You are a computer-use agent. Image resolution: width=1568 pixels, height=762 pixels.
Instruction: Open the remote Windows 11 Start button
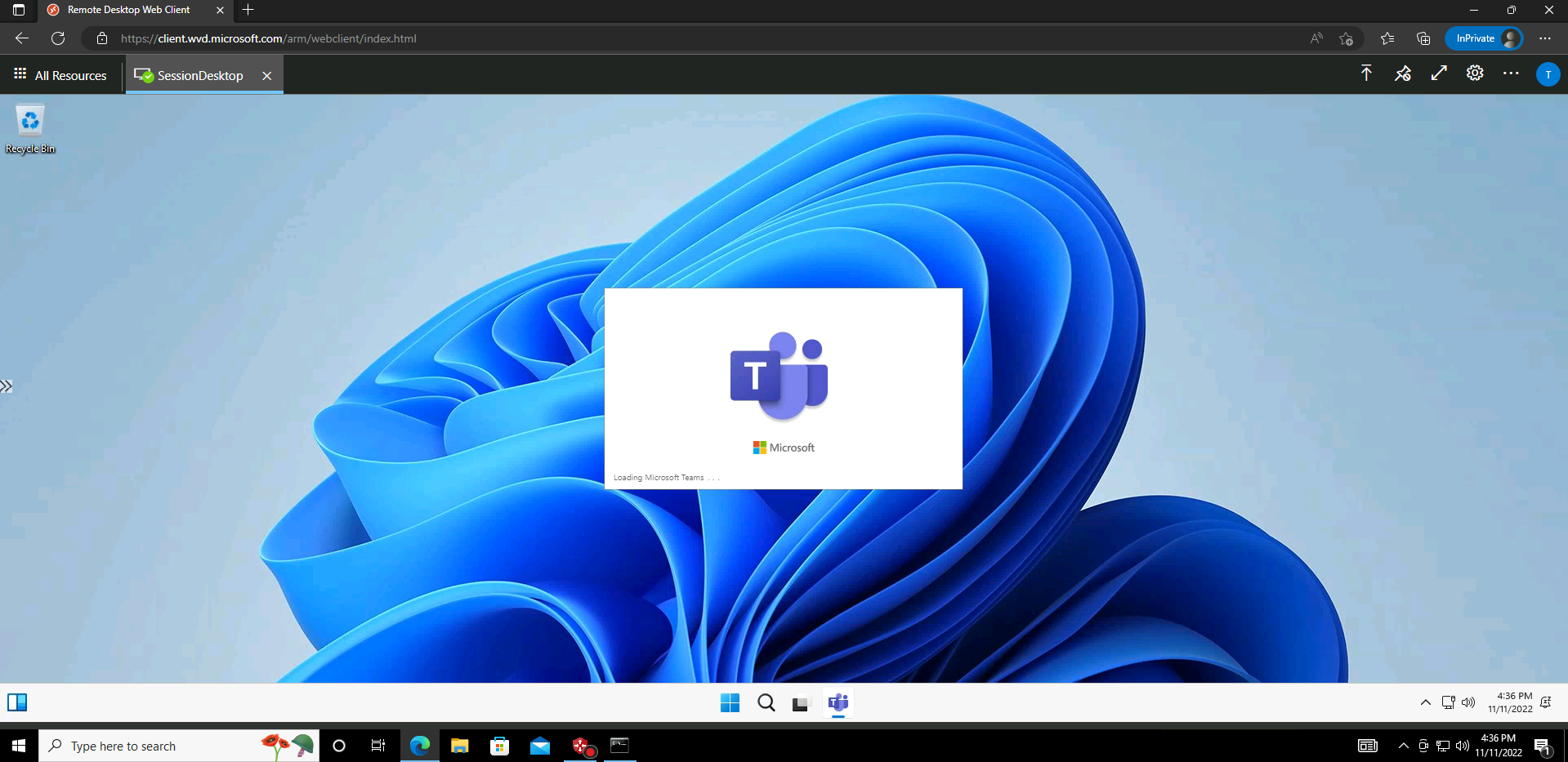click(x=730, y=702)
